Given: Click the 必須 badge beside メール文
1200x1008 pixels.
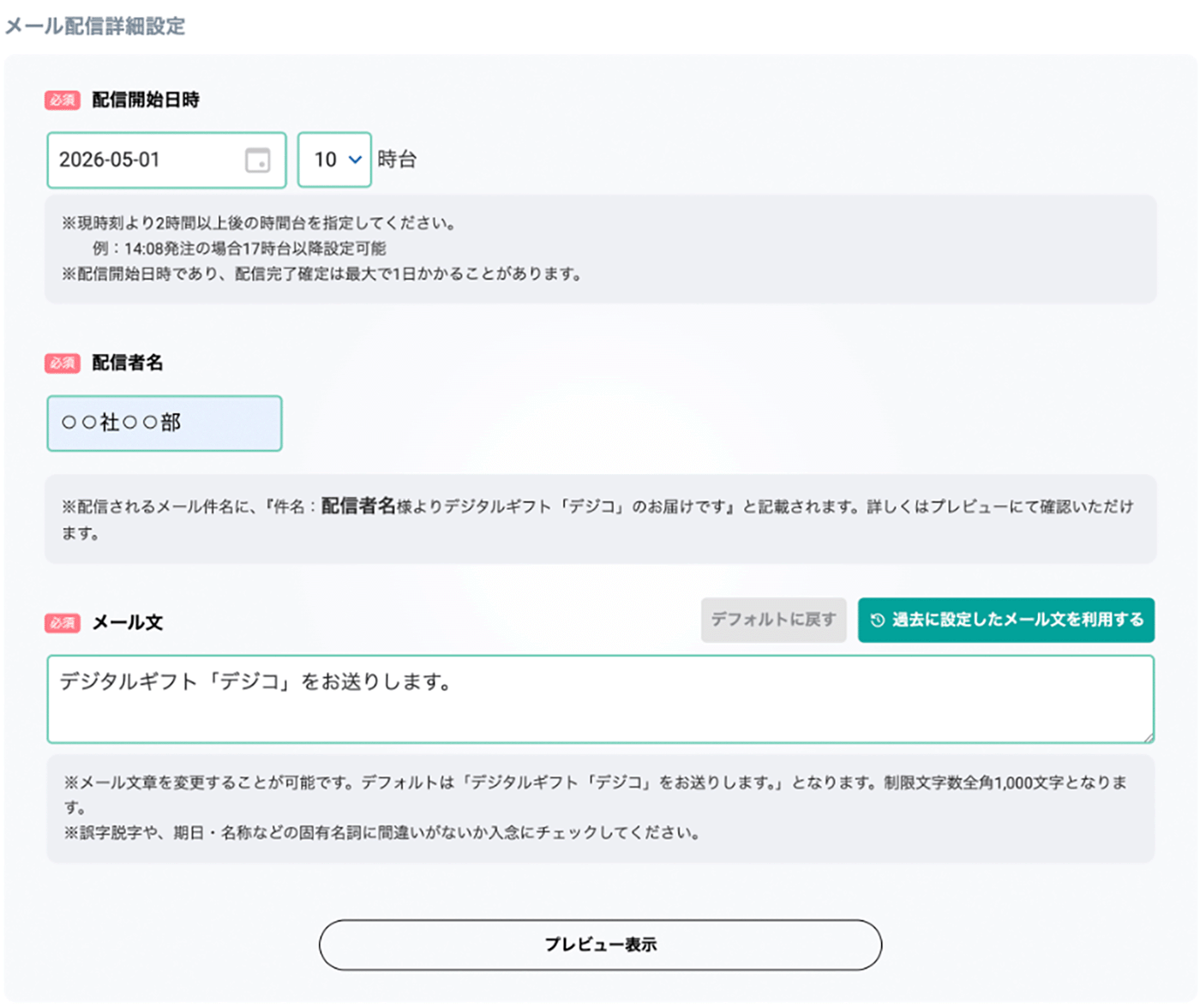Looking at the screenshot, I should [62, 623].
